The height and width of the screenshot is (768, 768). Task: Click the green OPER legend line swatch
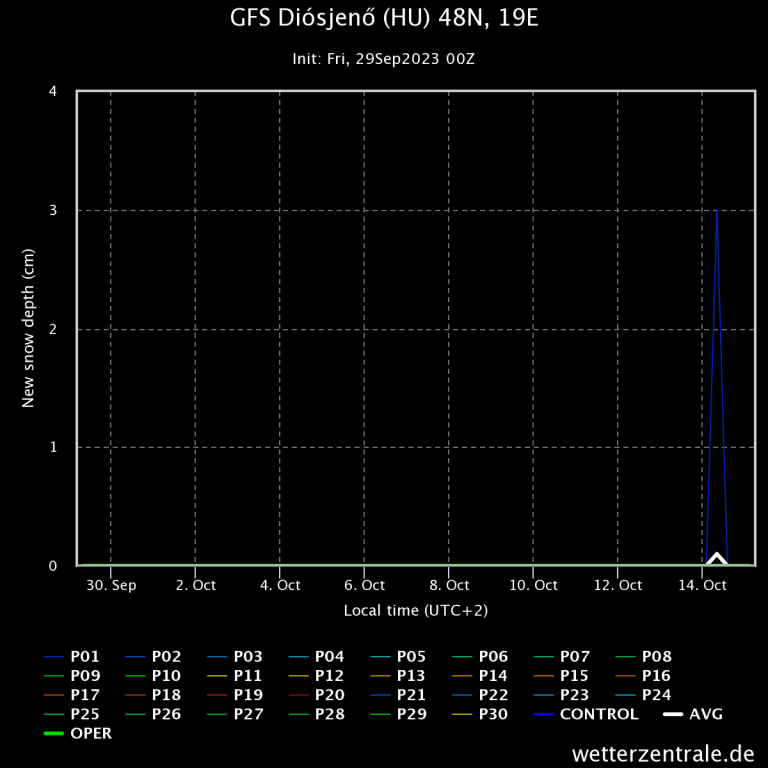(x=54, y=733)
